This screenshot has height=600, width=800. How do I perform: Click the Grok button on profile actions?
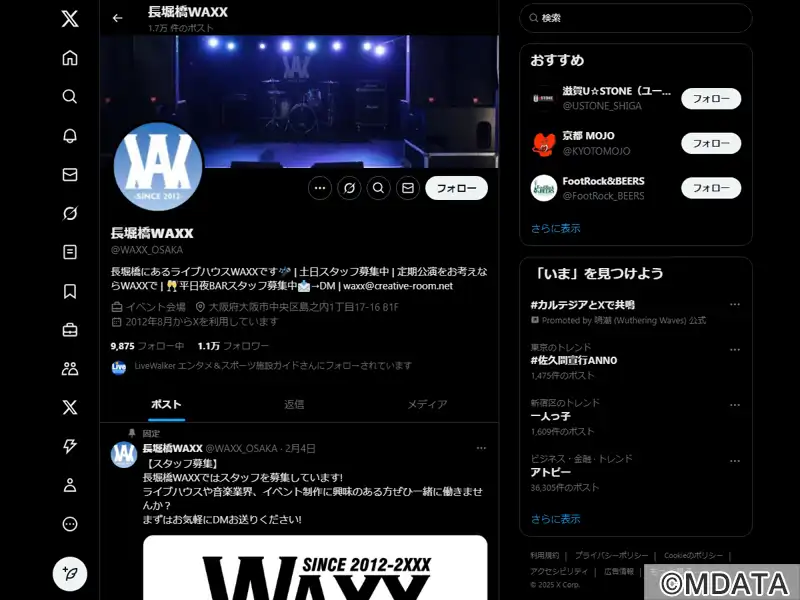coord(349,188)
